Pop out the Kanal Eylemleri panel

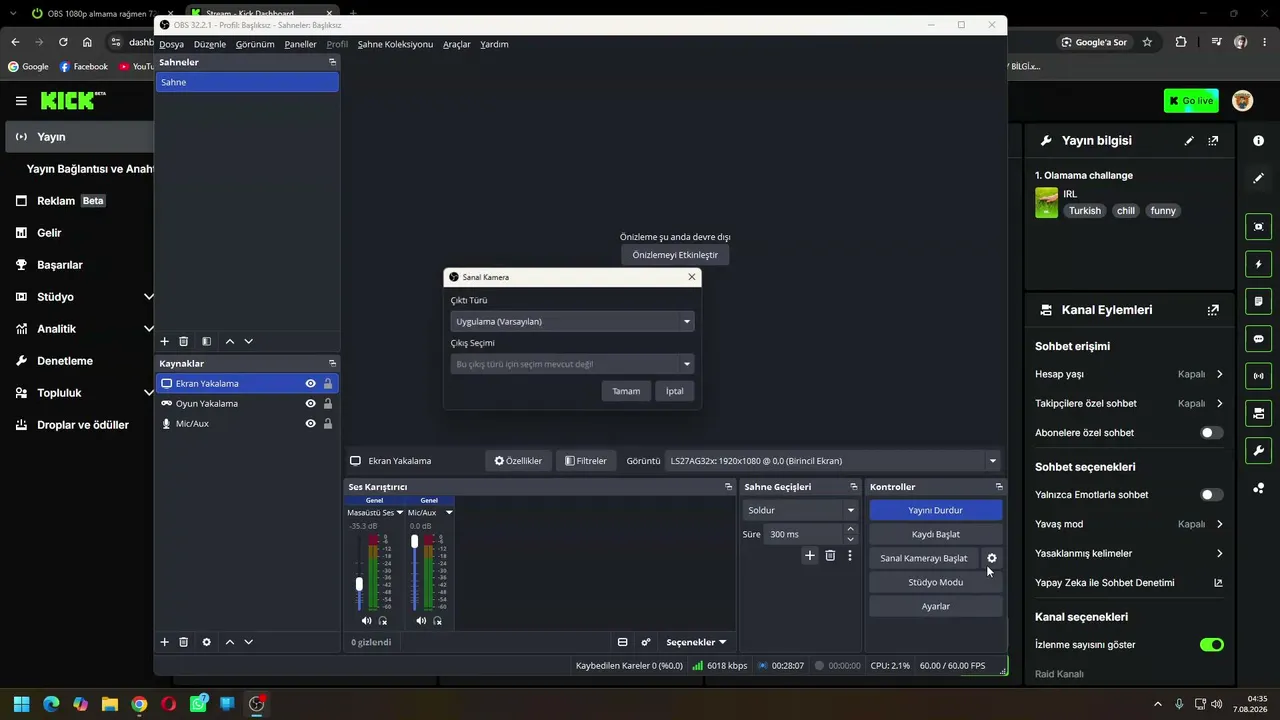tap(1213, 310)
